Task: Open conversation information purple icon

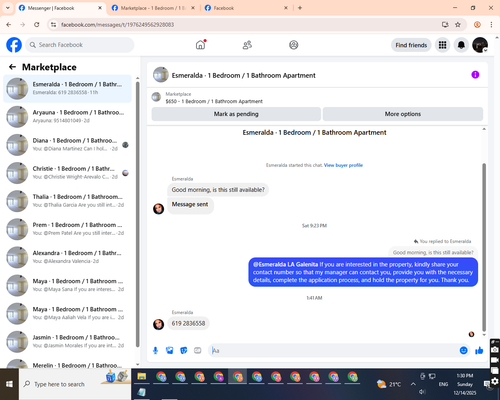Action: click(475, 75)
